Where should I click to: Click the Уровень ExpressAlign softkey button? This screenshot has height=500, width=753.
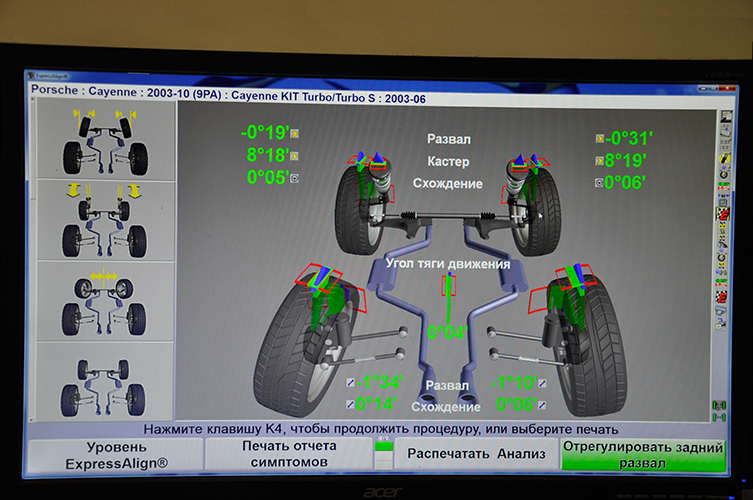click(115, 455)
